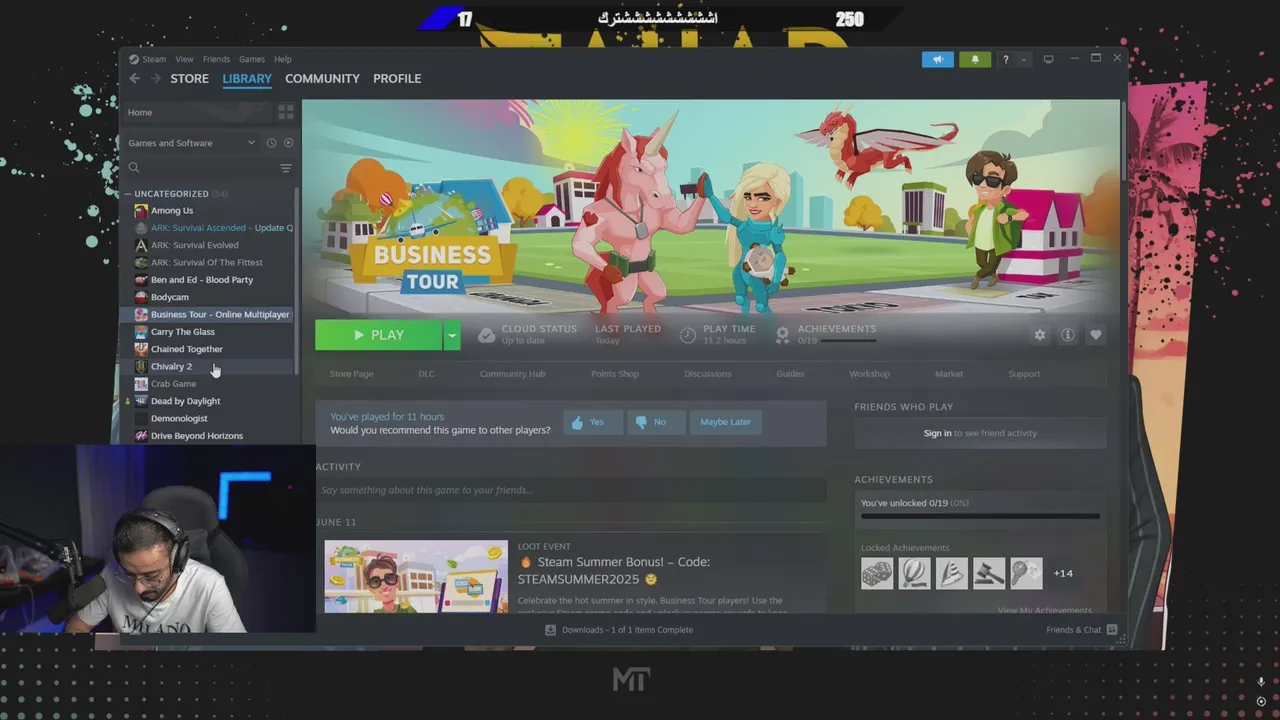Open the Workshop link

(869, 374)
